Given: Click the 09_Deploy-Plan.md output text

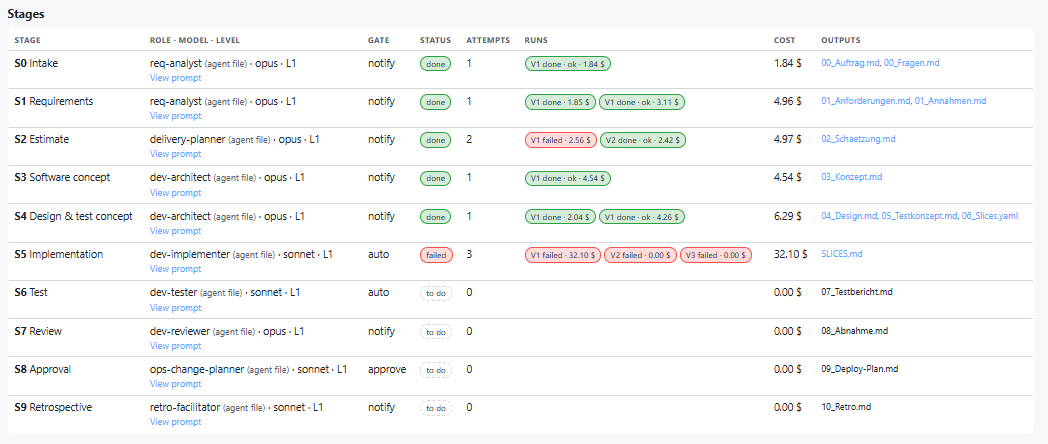Looking at the screenshot, I should [860, 368].
